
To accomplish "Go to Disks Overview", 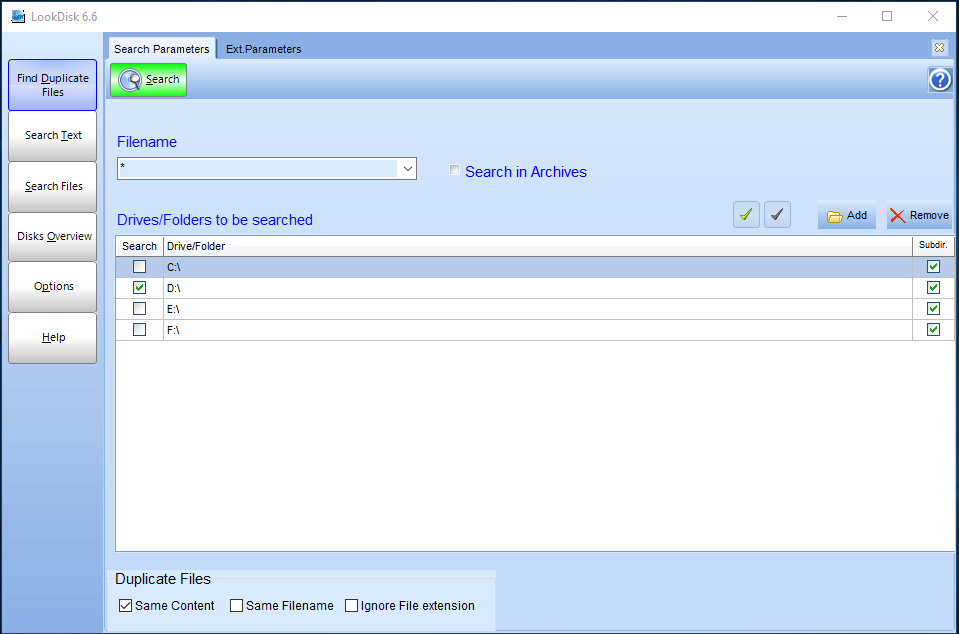I will (x=53, y=237).
